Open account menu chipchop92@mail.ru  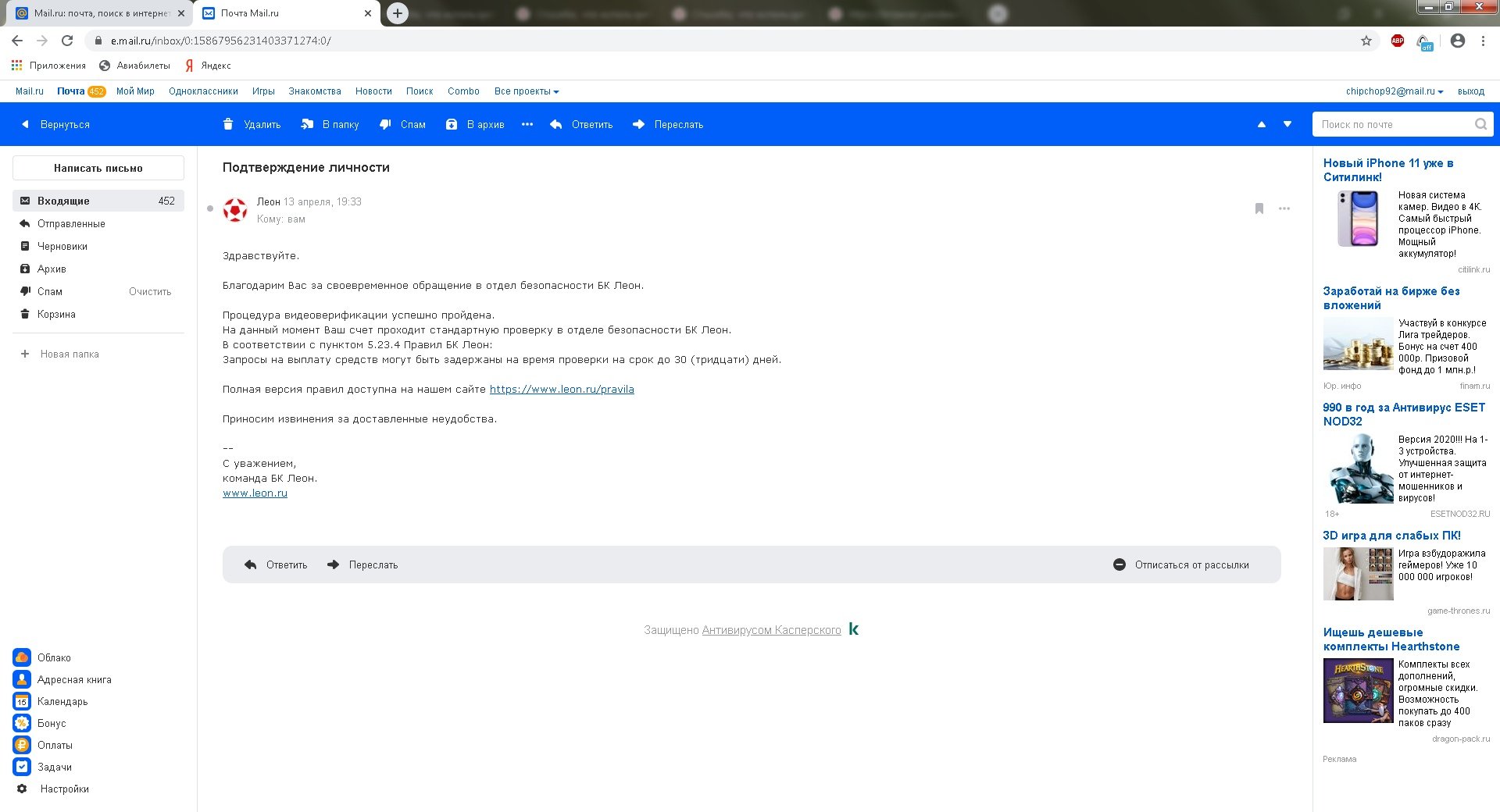1394,91
